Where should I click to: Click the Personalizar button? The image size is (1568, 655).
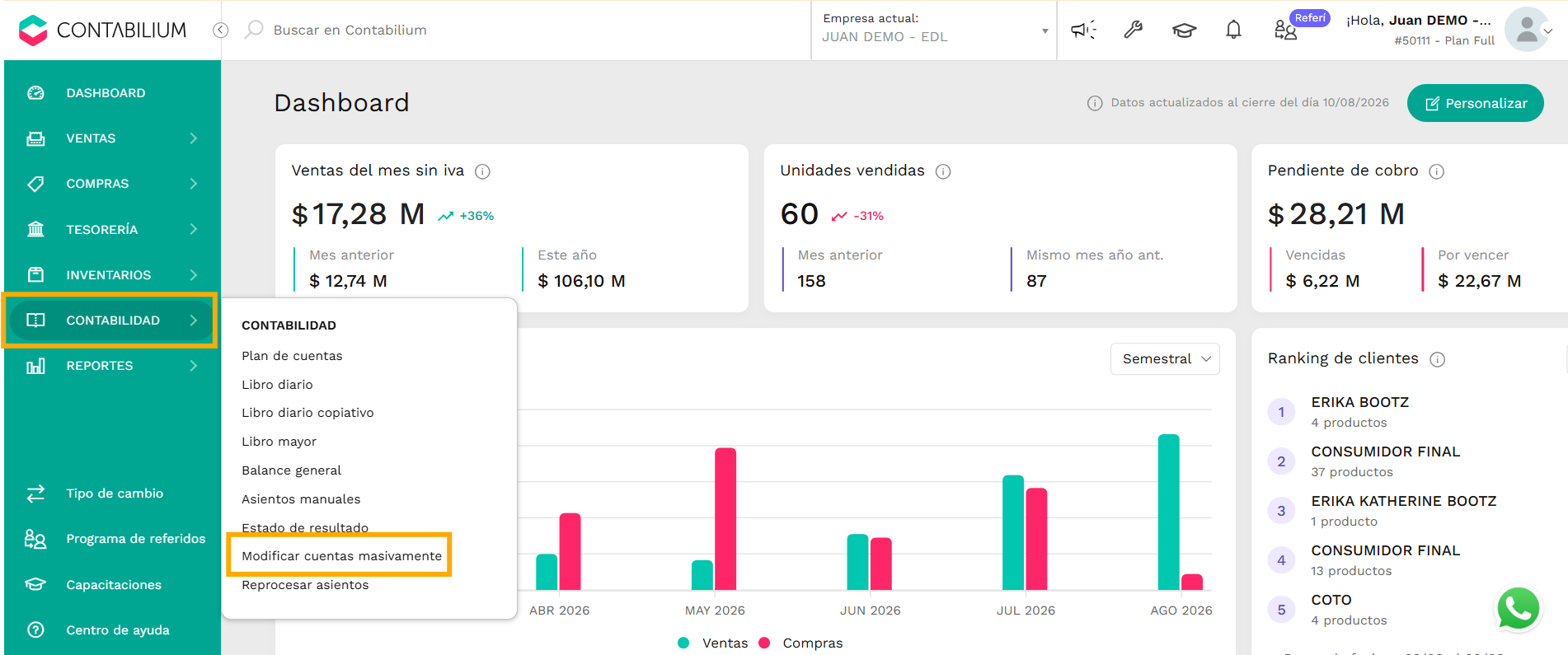click(1475, 103)
